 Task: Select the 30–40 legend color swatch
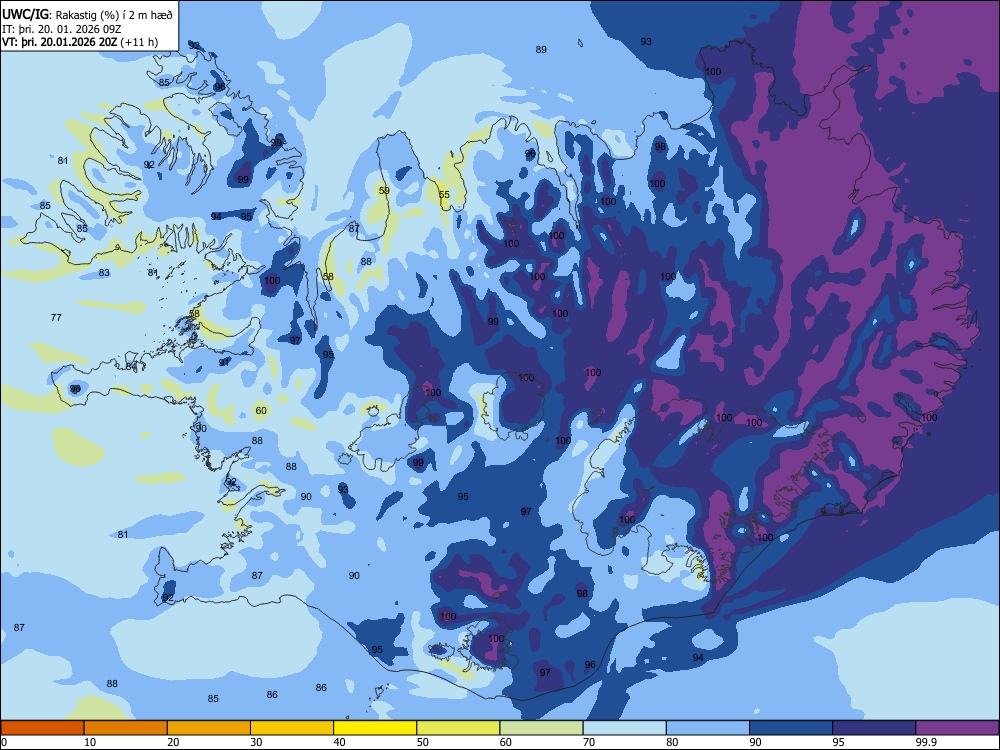pyautogui.click(x=292, y=728)
